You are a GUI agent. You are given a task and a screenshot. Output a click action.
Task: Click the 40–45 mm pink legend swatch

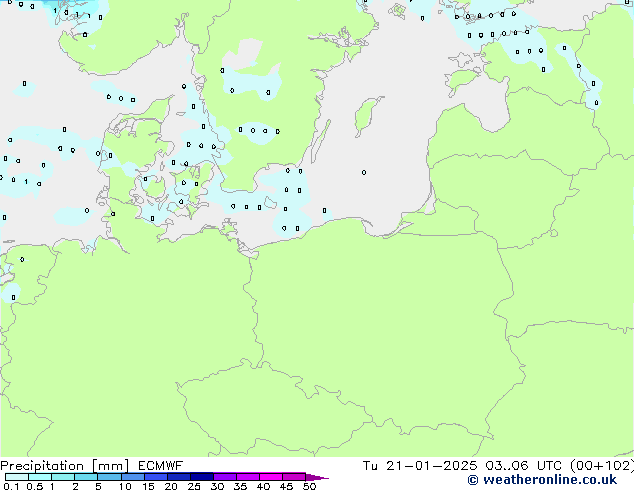tap(271, 477)
